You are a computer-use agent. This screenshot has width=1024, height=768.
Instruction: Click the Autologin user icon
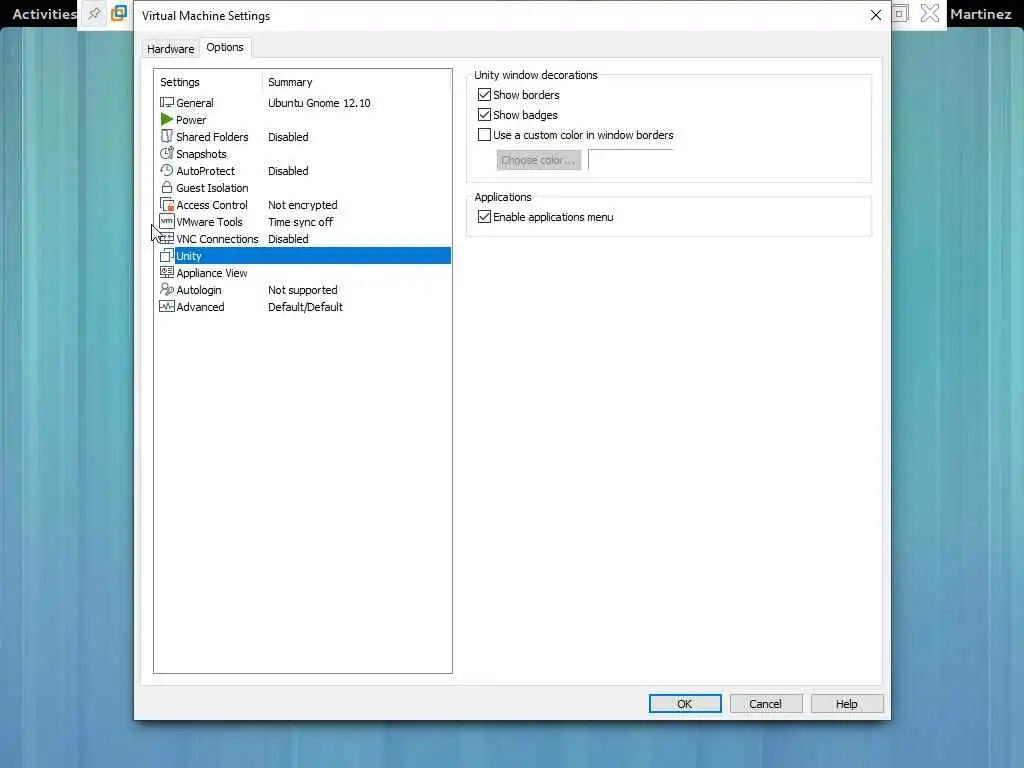click(167, 289)
